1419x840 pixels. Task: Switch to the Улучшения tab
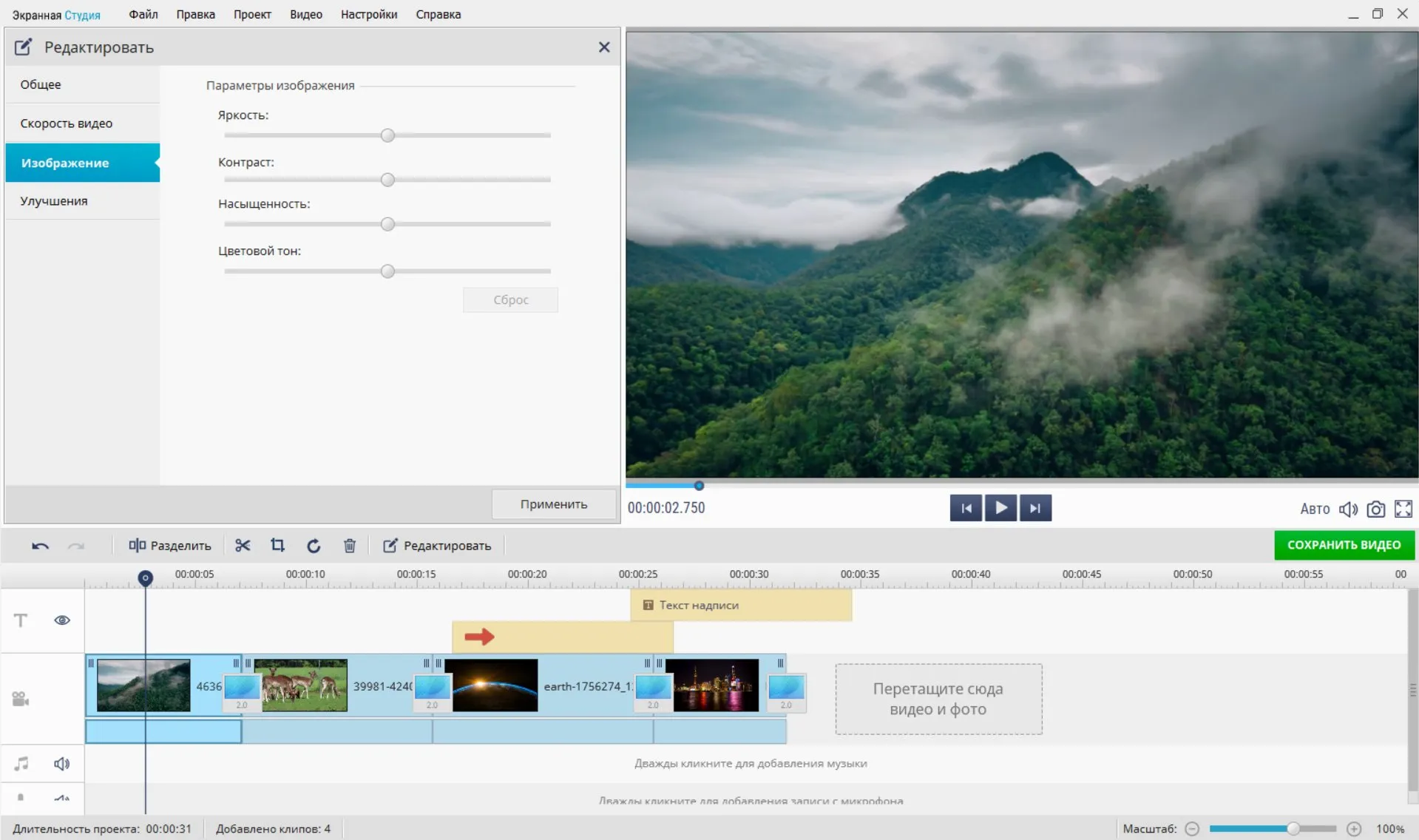54,201
